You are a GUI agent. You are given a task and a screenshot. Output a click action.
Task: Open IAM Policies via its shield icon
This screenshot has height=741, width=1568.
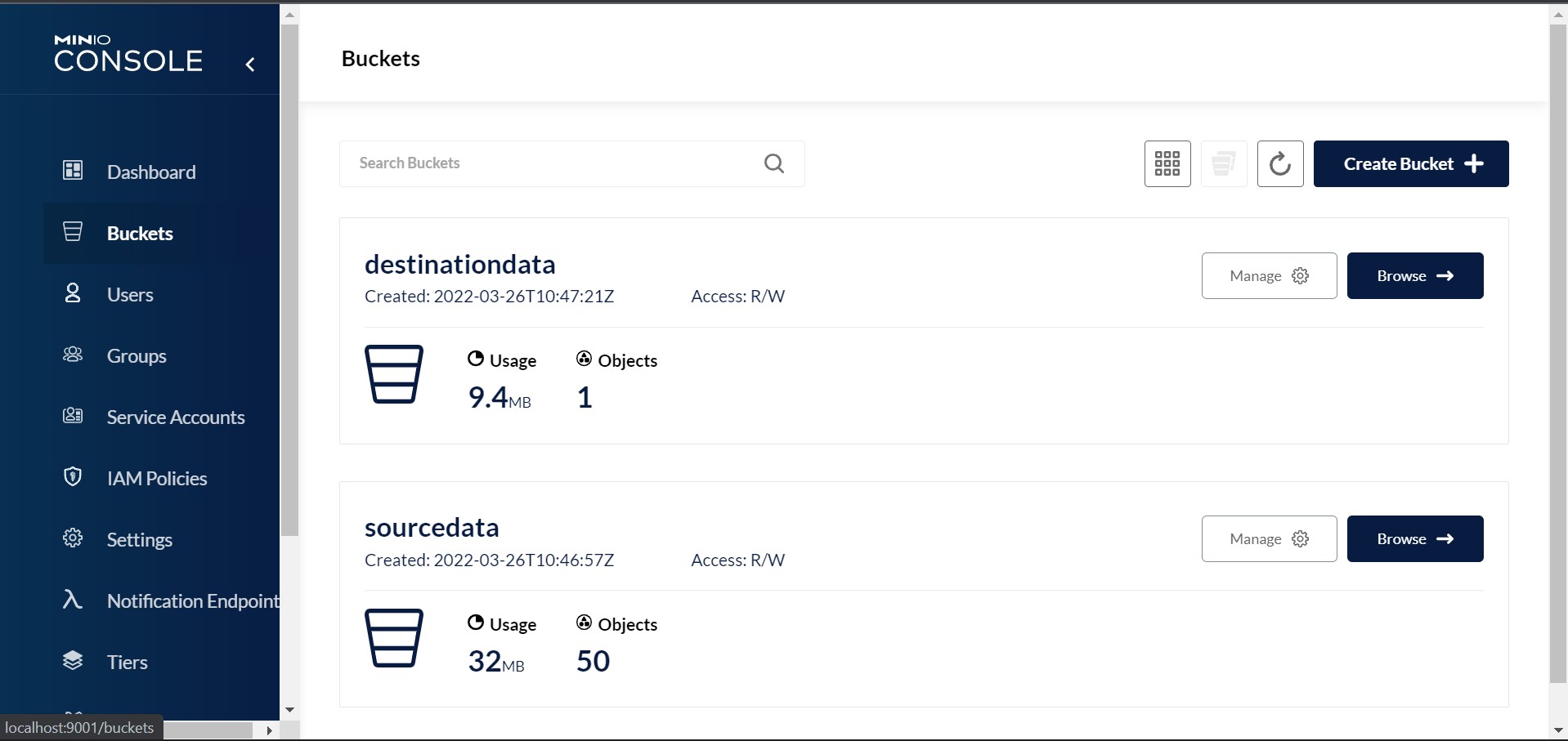point(73,478)
